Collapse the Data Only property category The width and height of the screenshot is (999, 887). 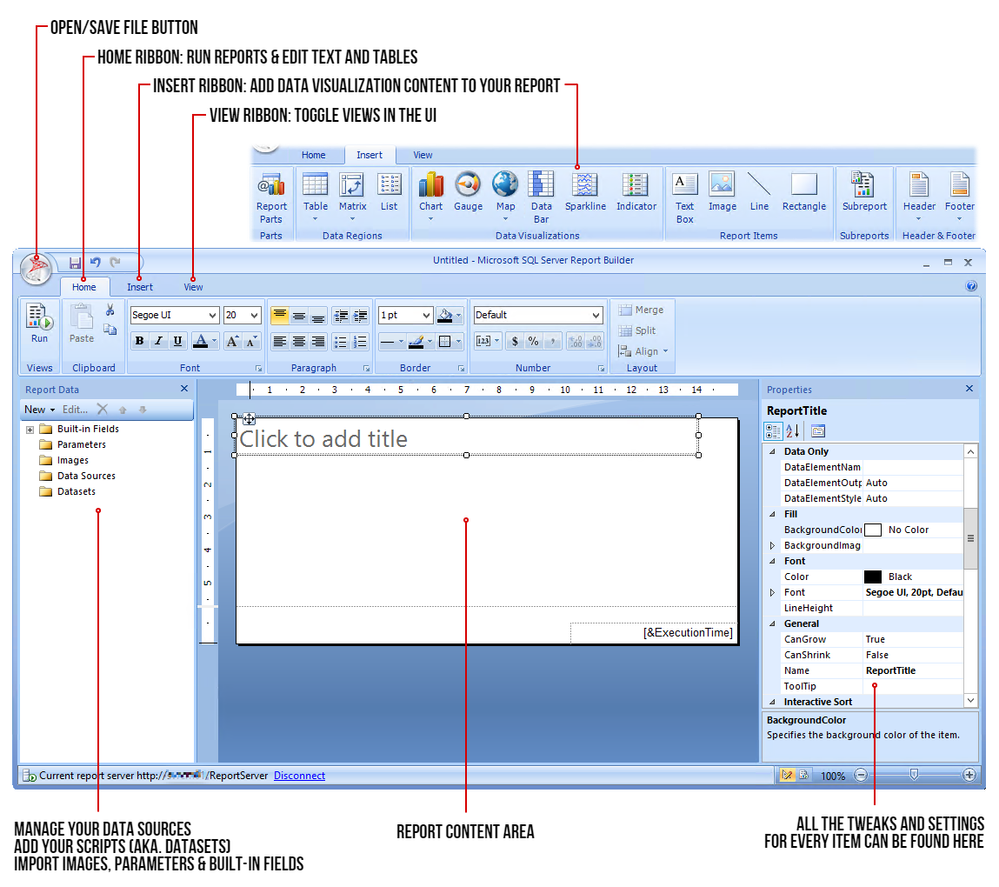tap(772, 451)
